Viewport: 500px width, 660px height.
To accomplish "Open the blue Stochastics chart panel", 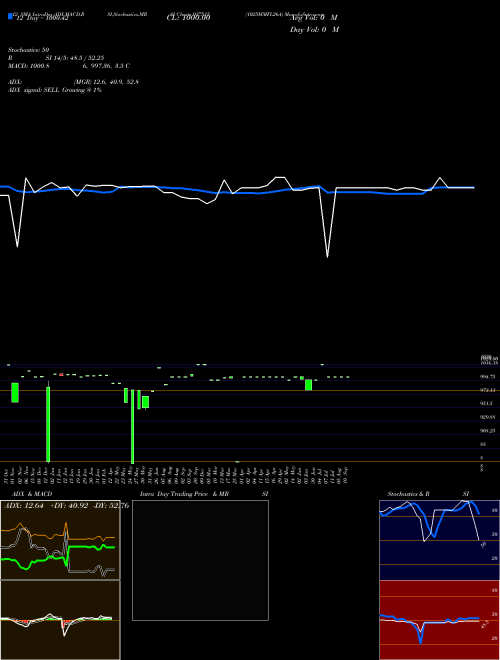I will coord(439,540).
